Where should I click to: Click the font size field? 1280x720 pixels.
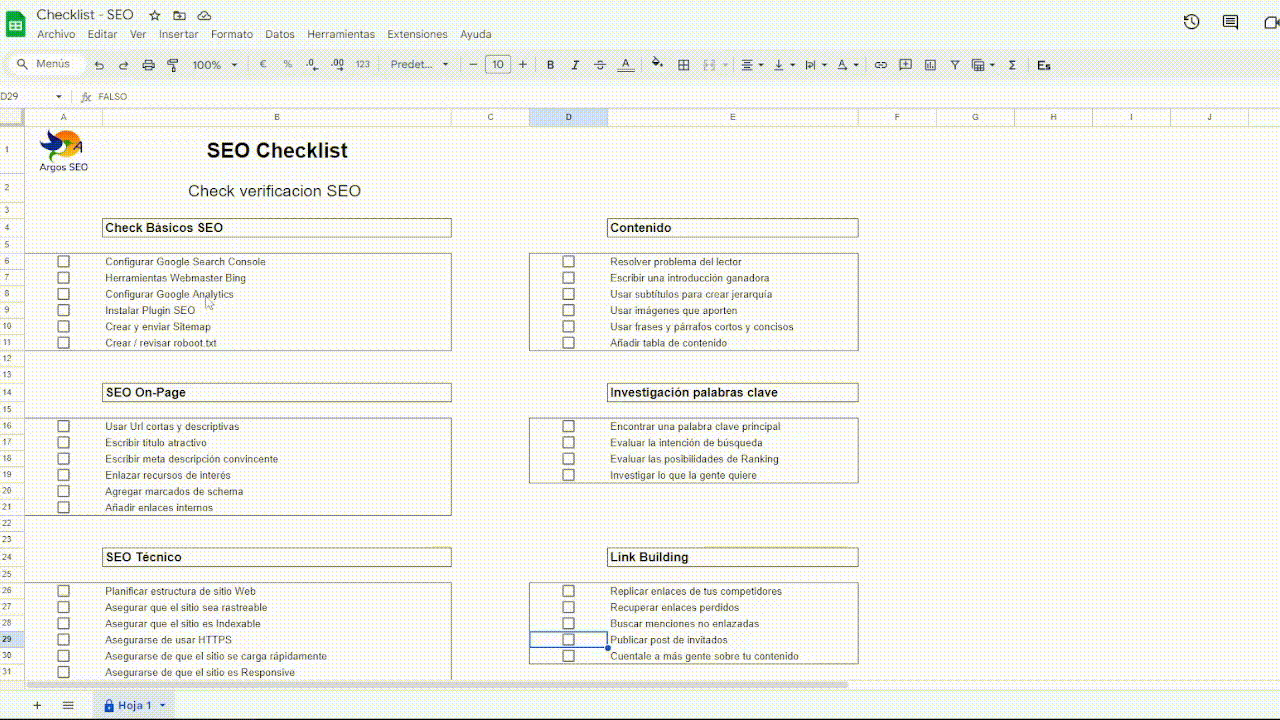coord(498,65)
